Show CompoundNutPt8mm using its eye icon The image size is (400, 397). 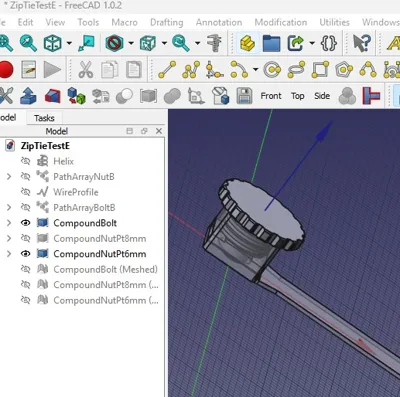tap(25, 238)
